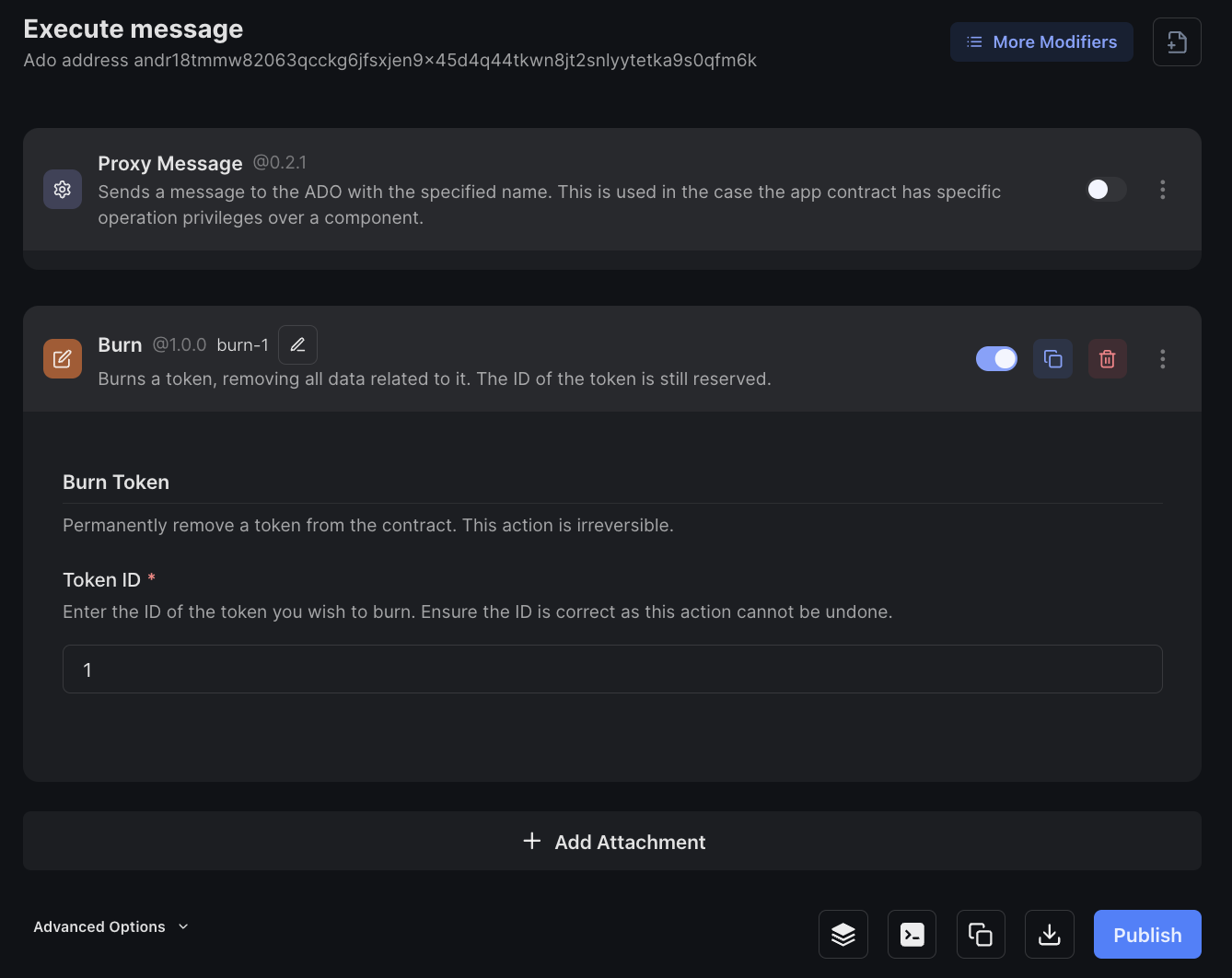Disable the Burn message toggle
The image size is (1232, 978).
(996, 359)
